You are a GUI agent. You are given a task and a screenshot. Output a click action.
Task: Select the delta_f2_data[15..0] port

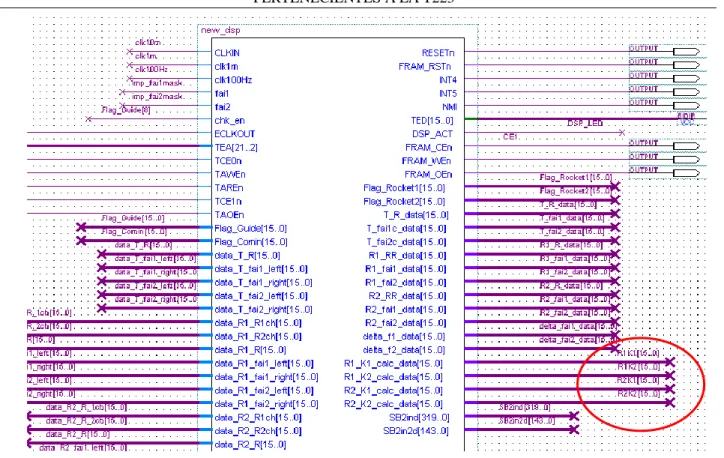pos(404,350)
